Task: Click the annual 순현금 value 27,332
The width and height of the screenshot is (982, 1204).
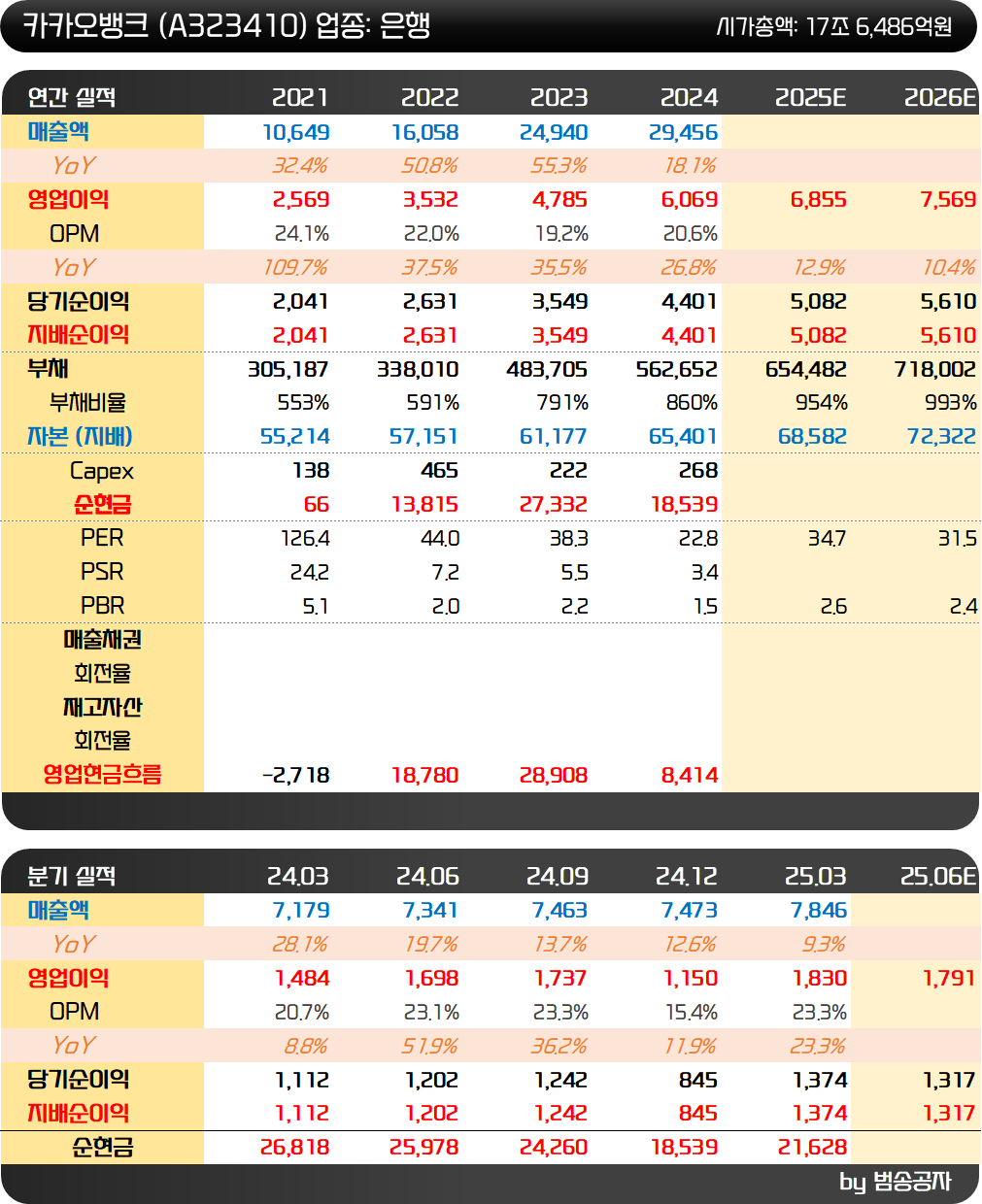Action: (x=554, y=505)
